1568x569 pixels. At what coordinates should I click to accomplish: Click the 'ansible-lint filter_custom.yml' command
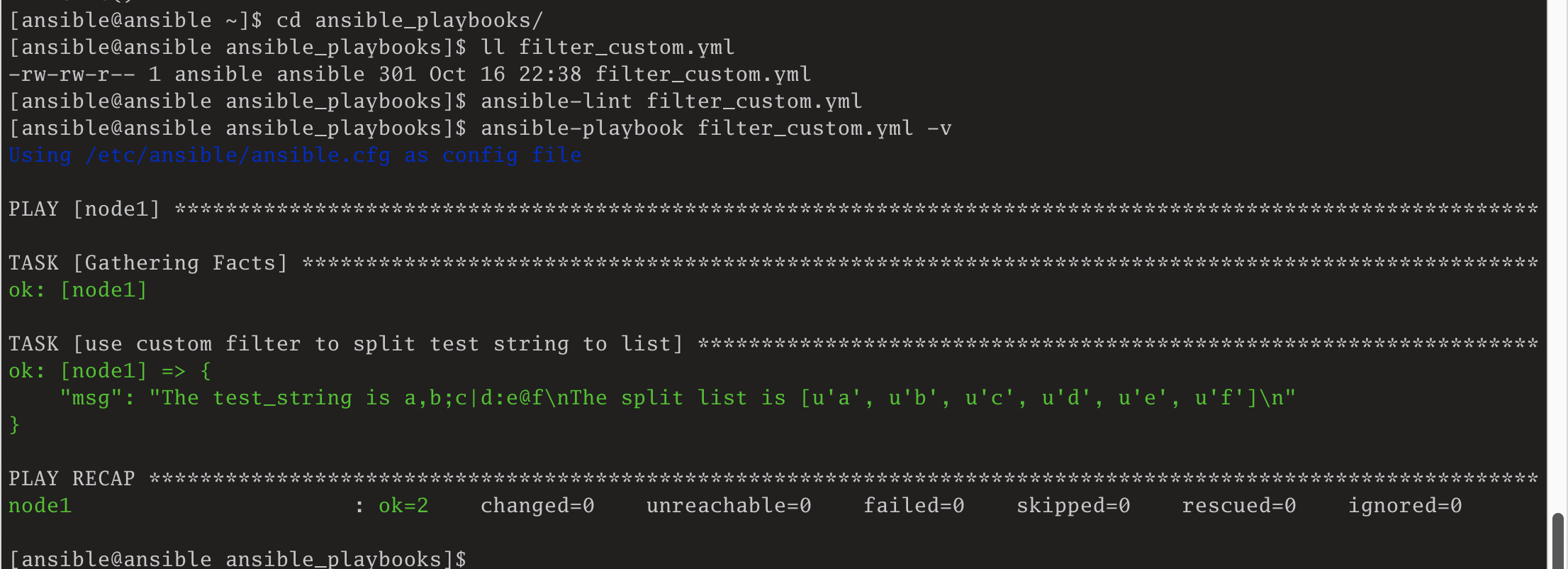tap(671, 101)
